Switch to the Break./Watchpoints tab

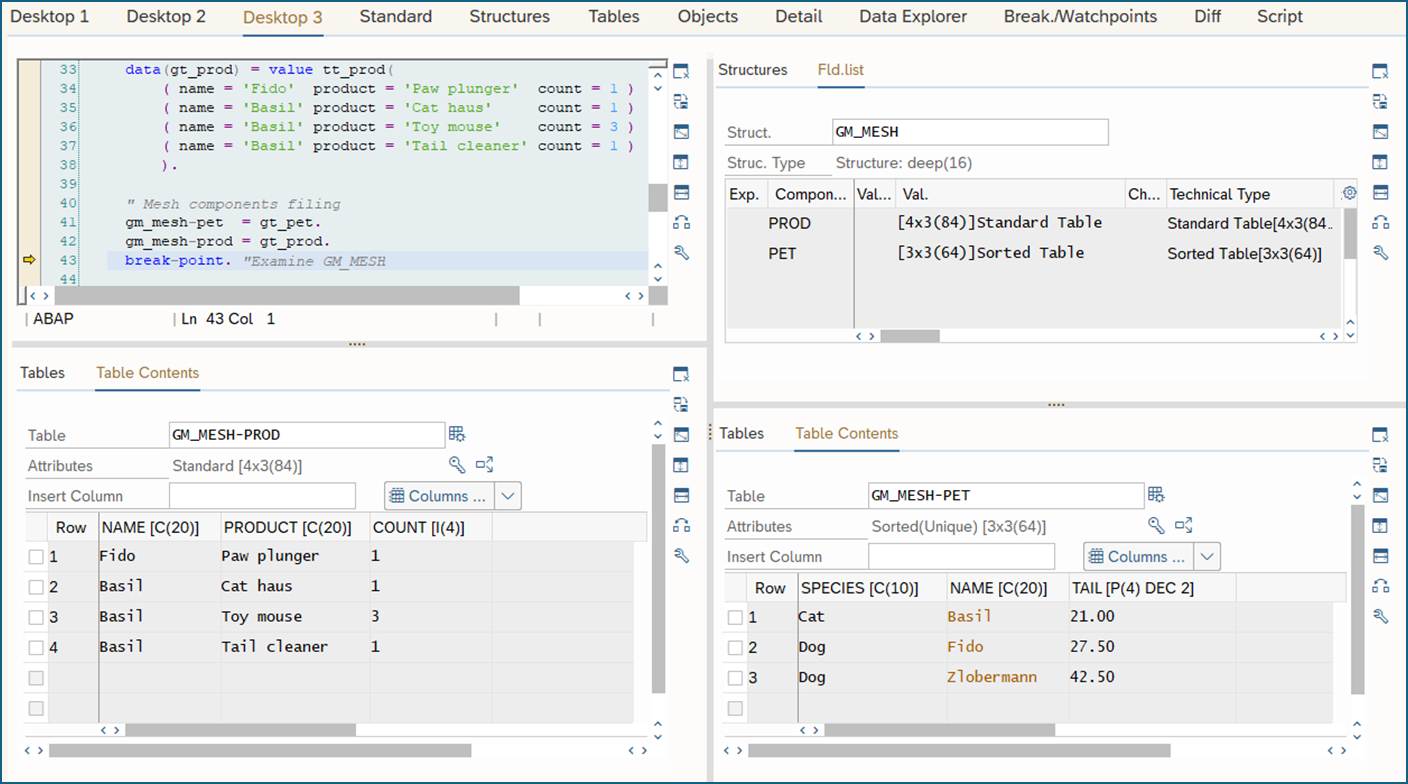[1080, 17]
